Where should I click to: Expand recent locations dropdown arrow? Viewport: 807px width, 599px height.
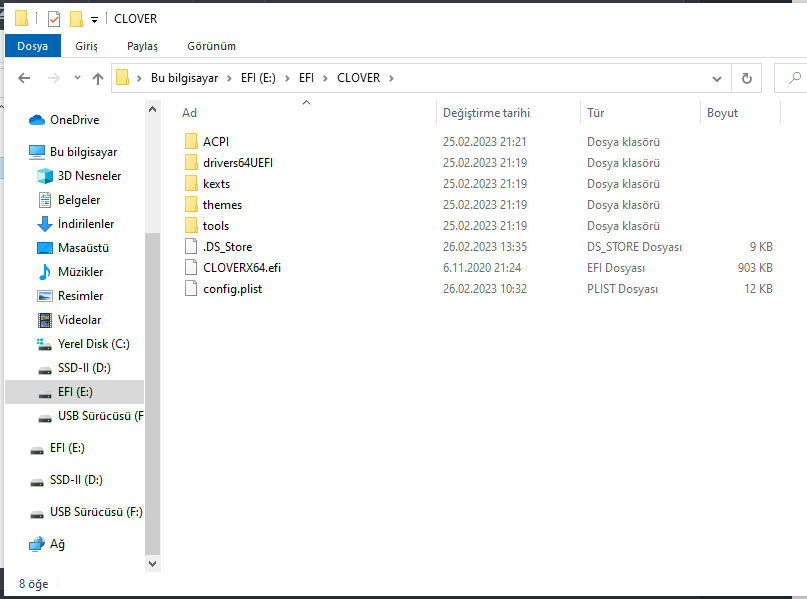[76, 78]
